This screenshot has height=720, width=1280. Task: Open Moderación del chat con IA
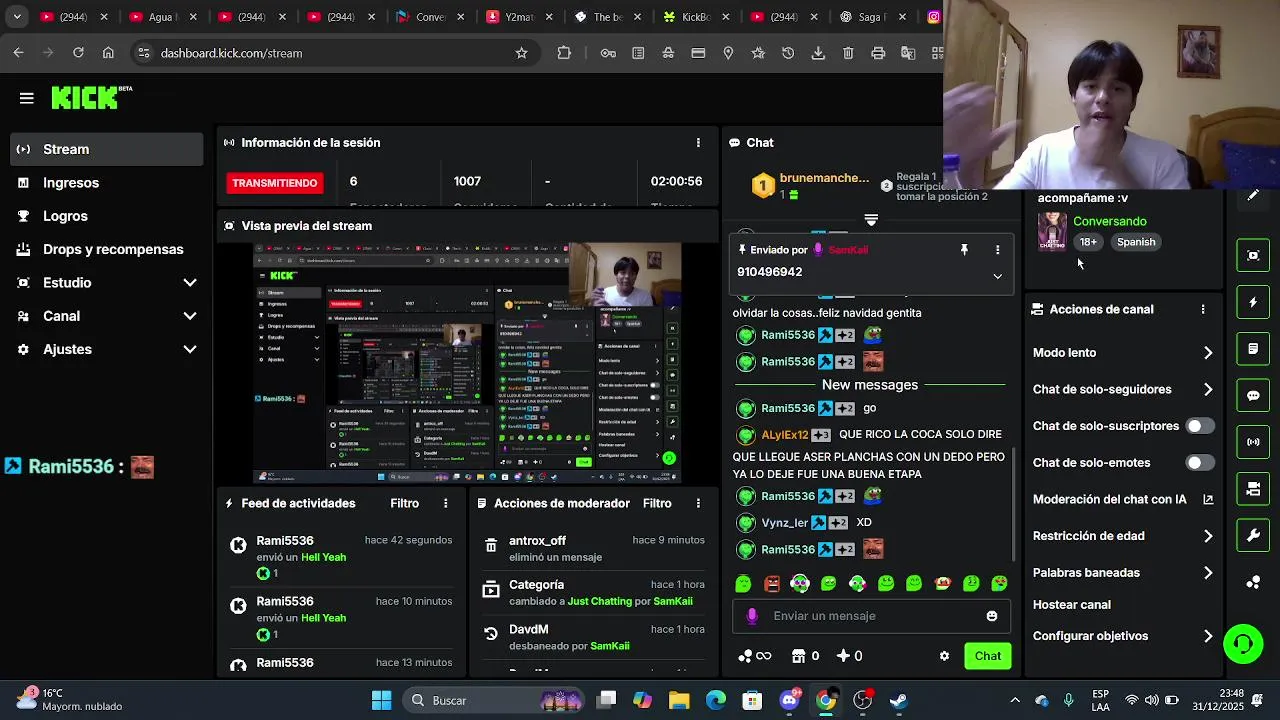pos(1123,500)
